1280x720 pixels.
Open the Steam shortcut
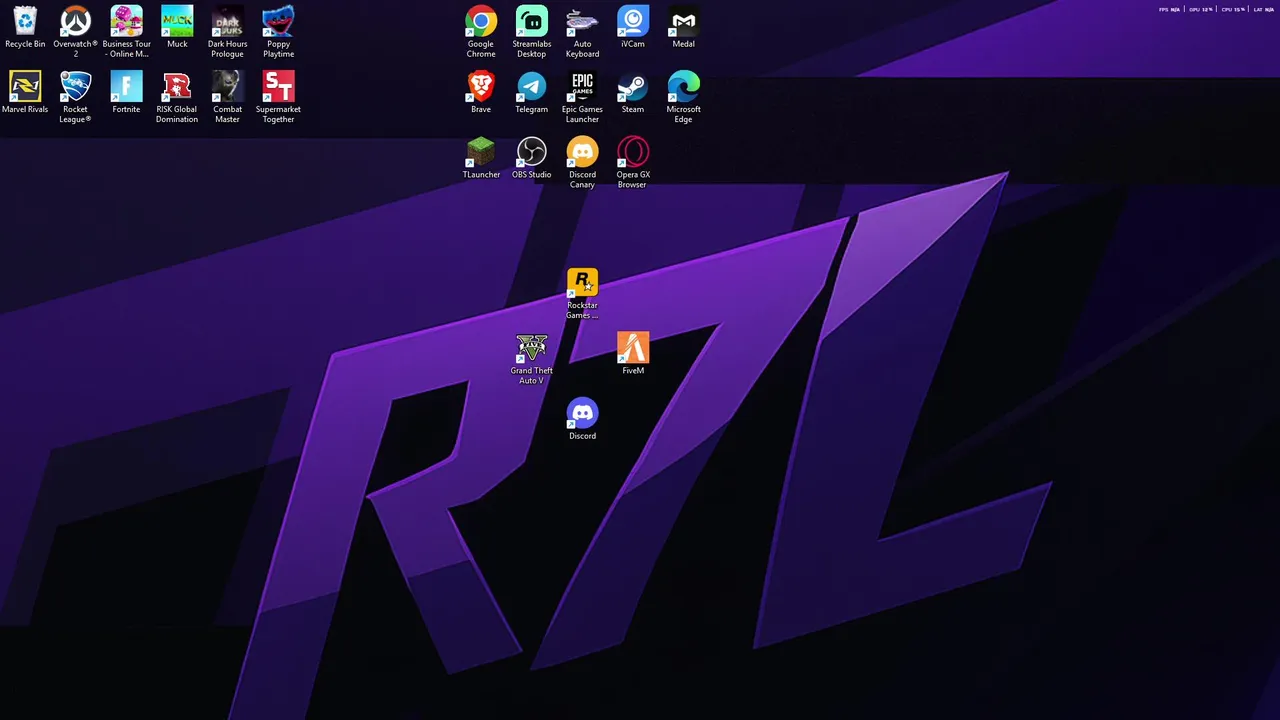coord(633,92)
